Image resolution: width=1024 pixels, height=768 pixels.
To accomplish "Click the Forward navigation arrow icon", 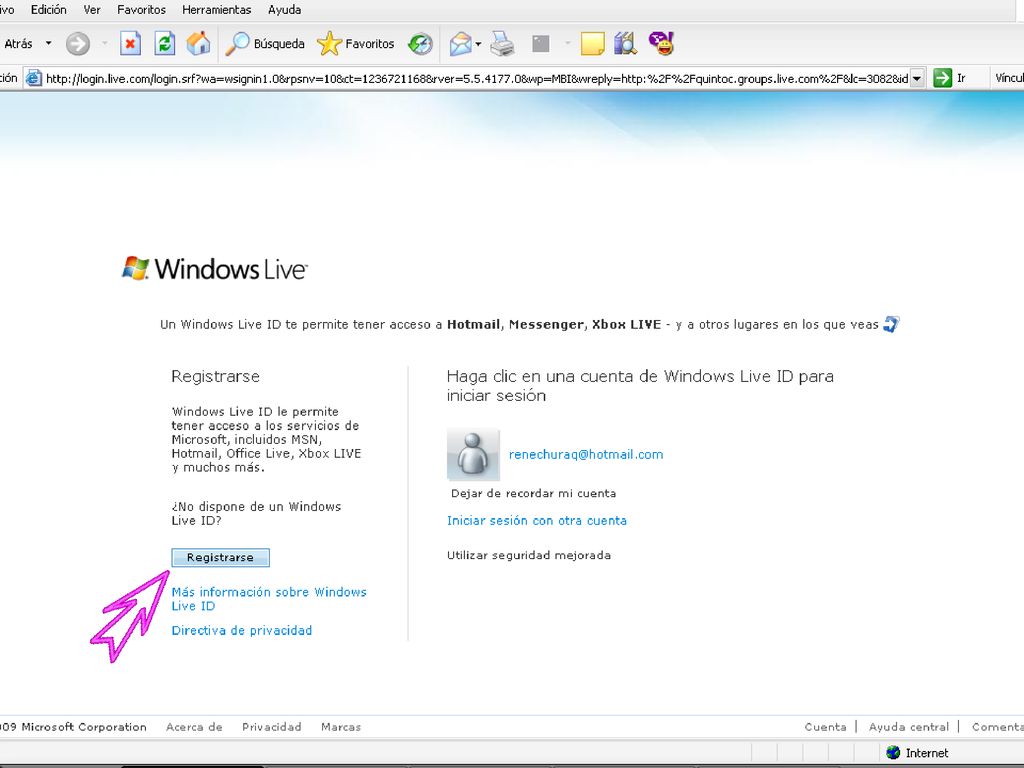I will tap(78, 44).
